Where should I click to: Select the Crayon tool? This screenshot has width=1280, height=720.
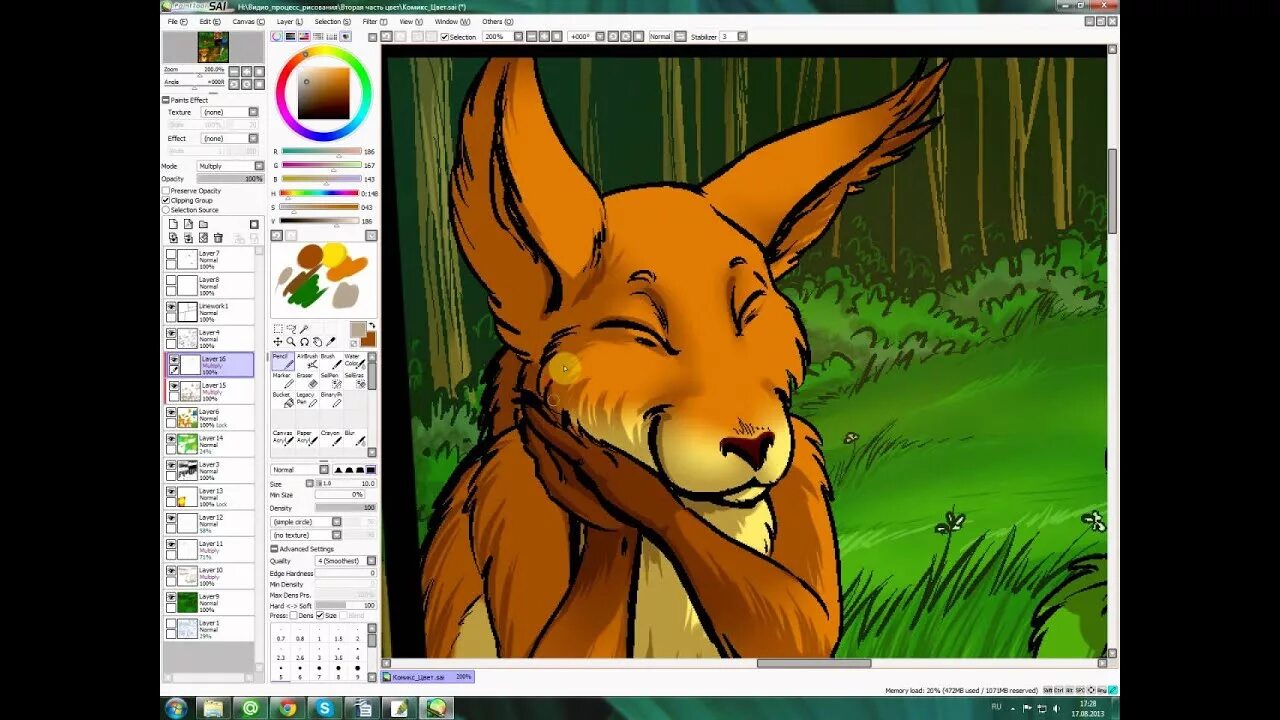click(329, 437)
